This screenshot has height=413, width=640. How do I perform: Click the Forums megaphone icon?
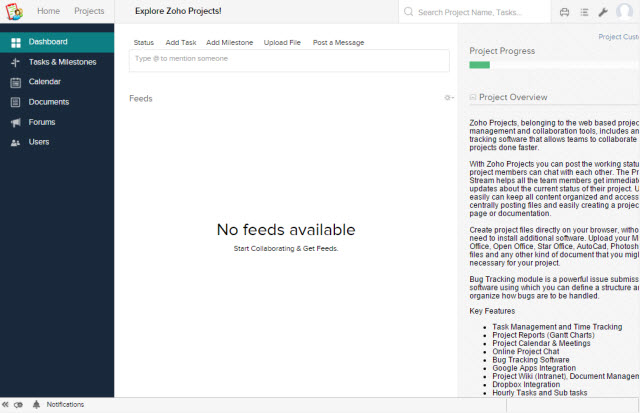(16, 122)
